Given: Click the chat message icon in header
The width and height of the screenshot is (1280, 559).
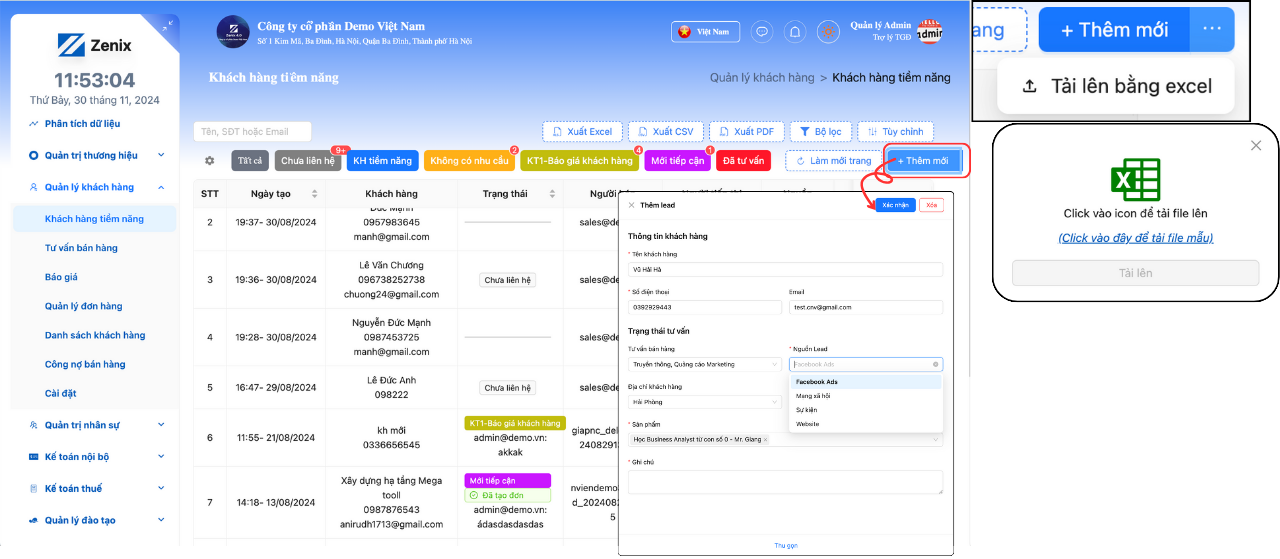Looking at the screenshot, I should pyautogui.click(x=762, y=32).
